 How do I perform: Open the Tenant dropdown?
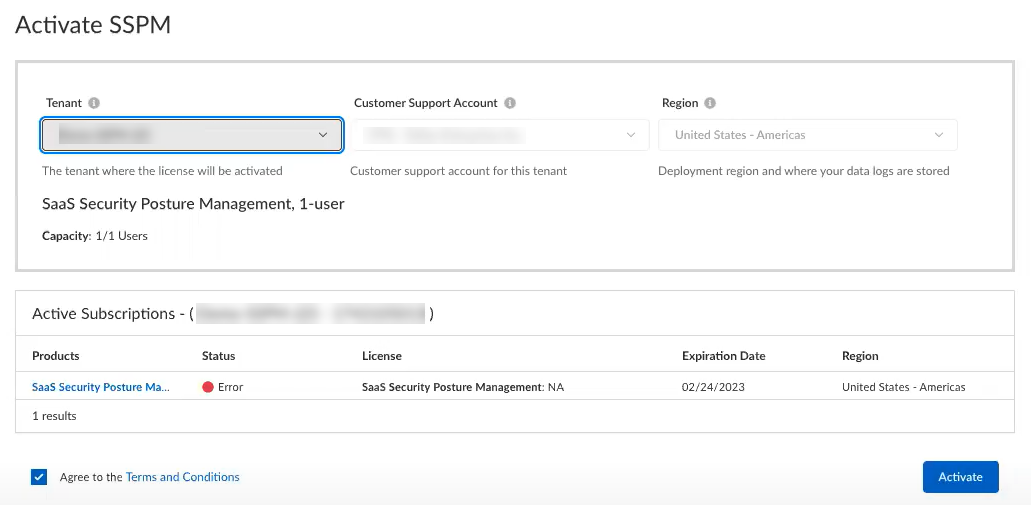click(x=192, y=135)
